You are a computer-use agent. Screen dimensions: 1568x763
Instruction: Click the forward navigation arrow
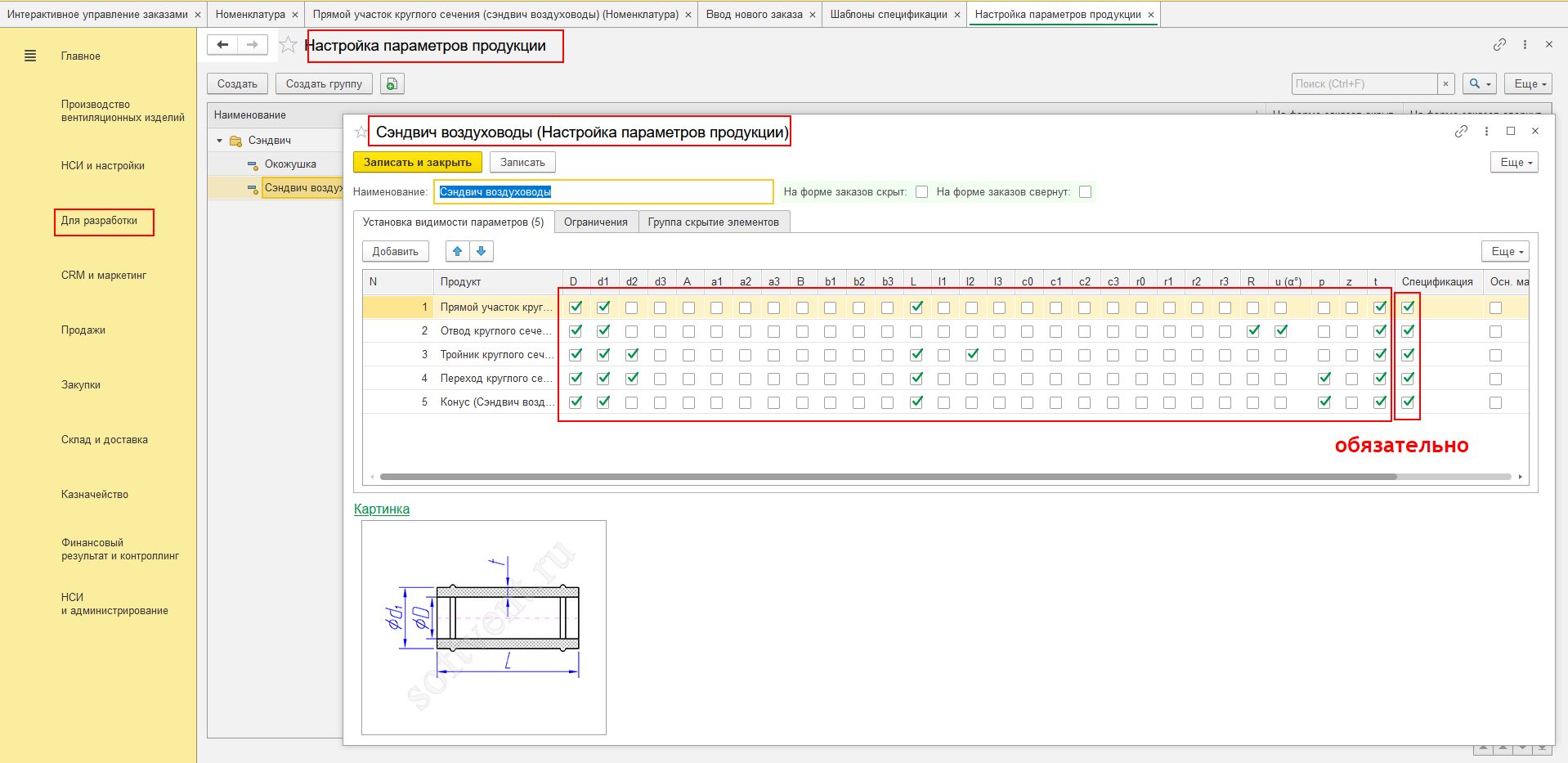[x=253, y=45]
